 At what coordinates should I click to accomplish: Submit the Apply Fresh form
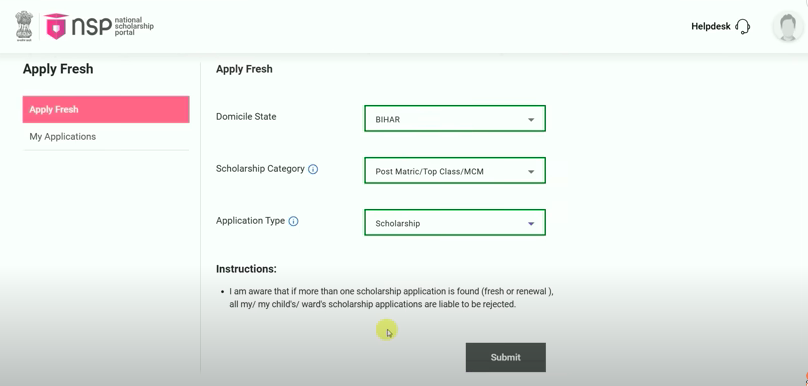[x=506, y=357]
